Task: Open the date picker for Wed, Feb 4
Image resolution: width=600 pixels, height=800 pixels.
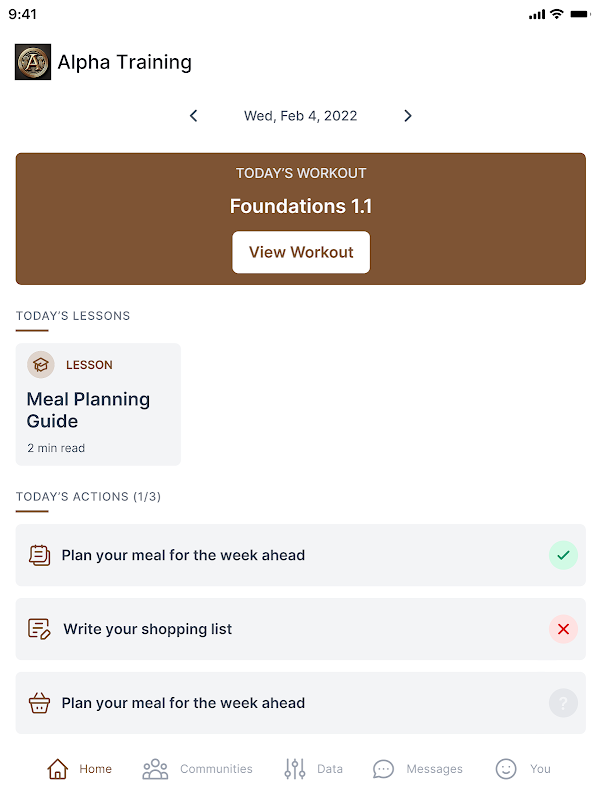Action: [300, 116]
